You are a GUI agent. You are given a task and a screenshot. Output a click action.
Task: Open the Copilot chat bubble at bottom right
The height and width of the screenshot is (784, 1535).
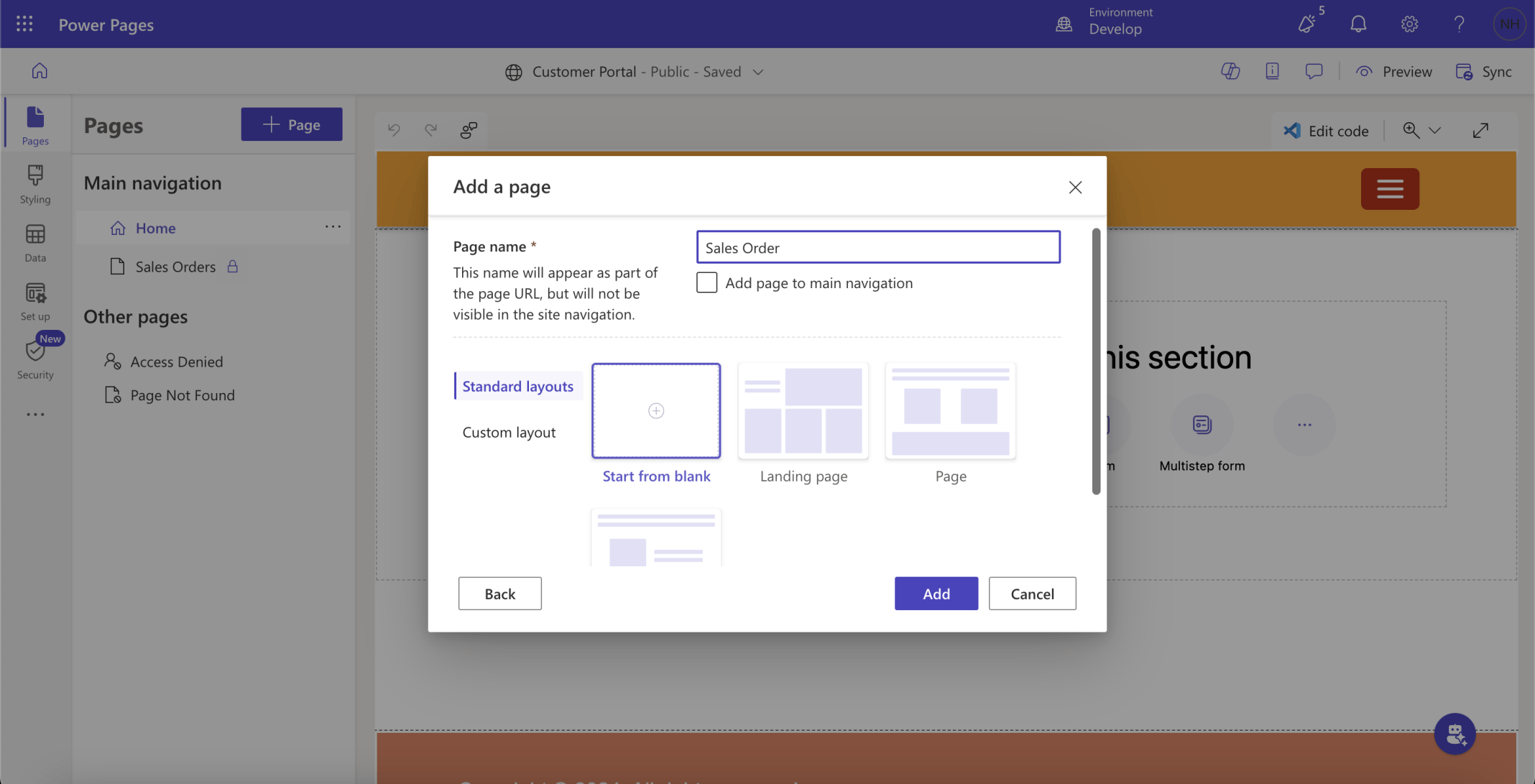1455,733
